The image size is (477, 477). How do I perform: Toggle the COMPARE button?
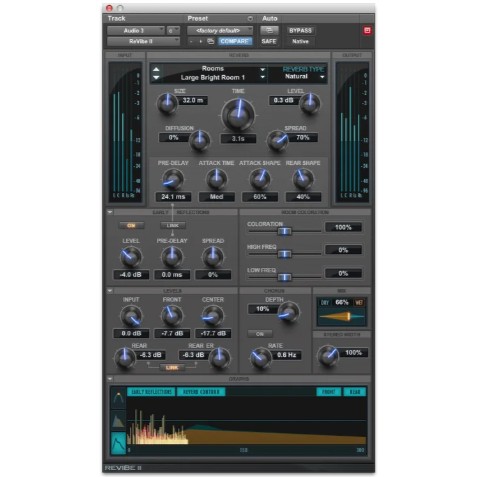(x=234, y=41)
